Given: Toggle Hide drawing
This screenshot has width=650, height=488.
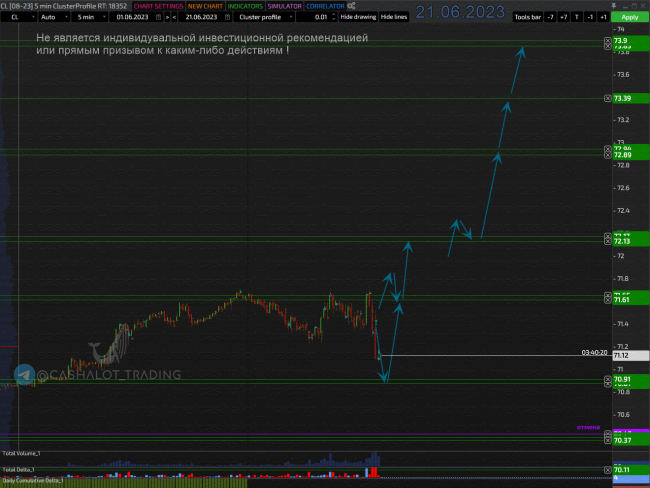Looking at the screenshot, I should (x=358, y=17).
